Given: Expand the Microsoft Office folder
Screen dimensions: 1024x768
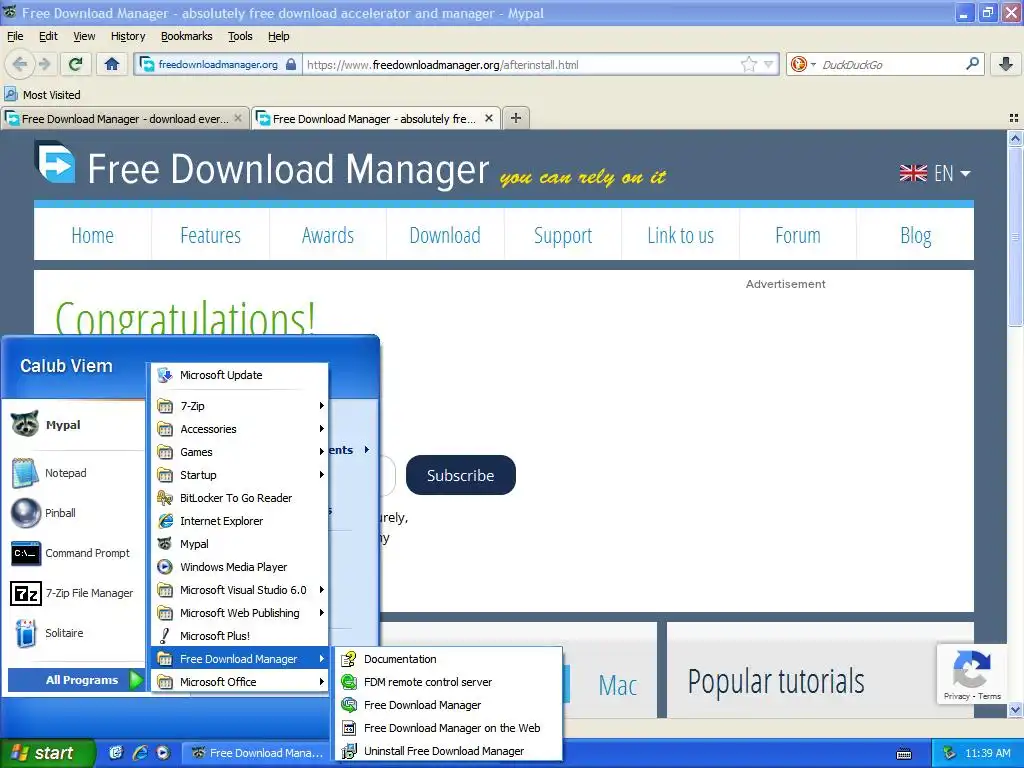Looking at the screenshot, I should [x=240, y=682].
